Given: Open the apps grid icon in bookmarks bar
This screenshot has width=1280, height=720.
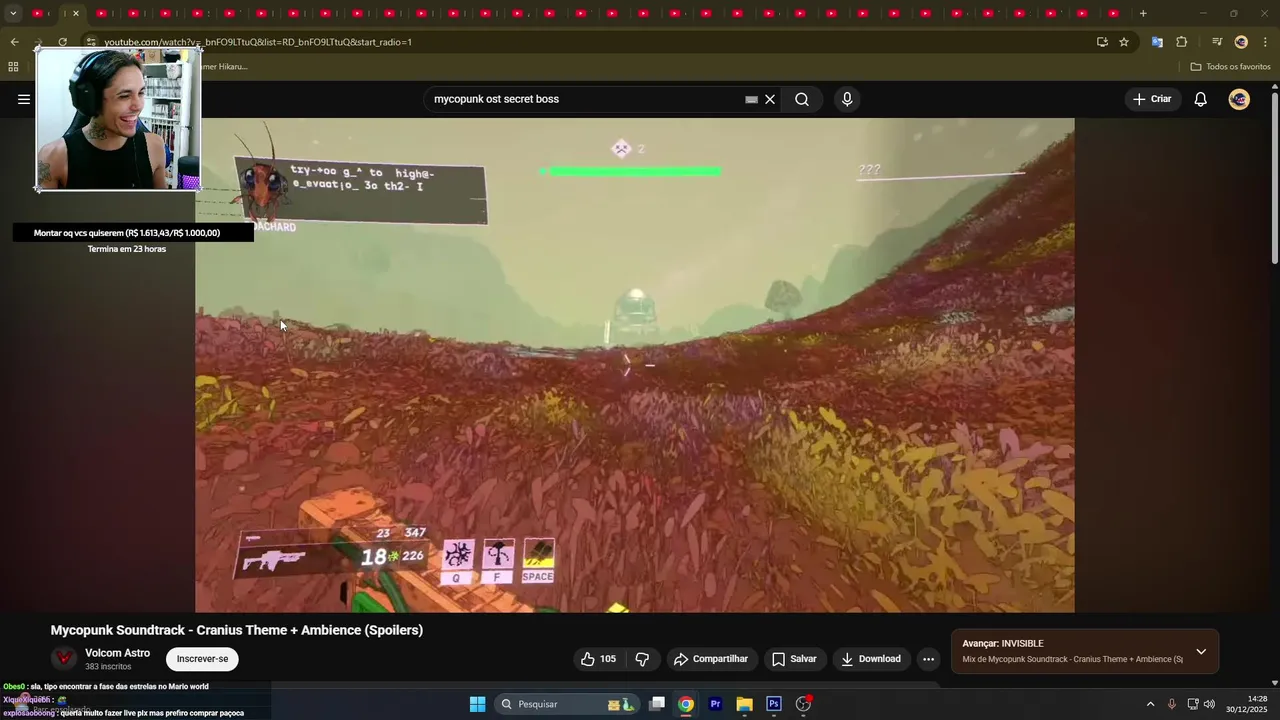Looking at the screenshot, I should pyautogui.click(x=13, y=67).
